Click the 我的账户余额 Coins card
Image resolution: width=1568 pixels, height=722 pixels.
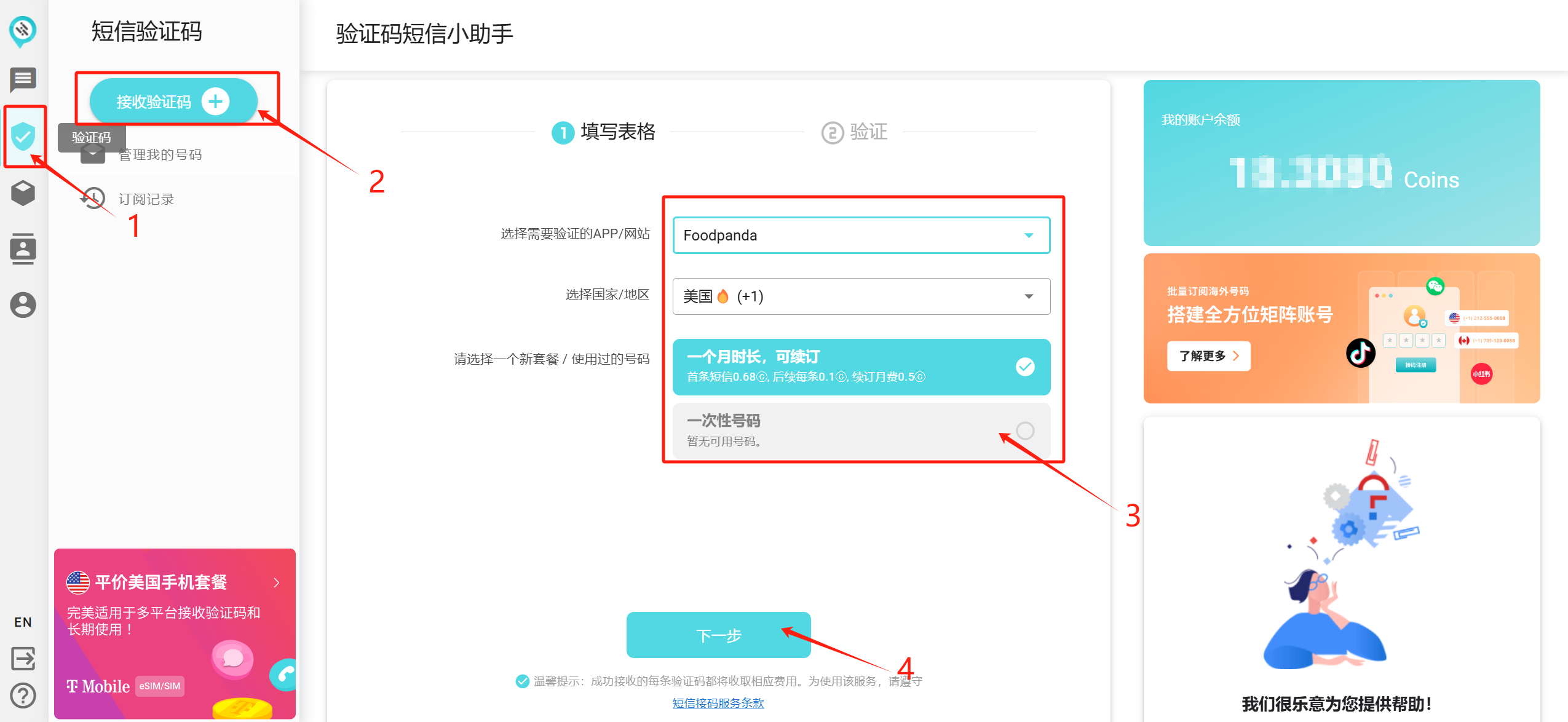pyautogui.click(x=1341, y=163)
